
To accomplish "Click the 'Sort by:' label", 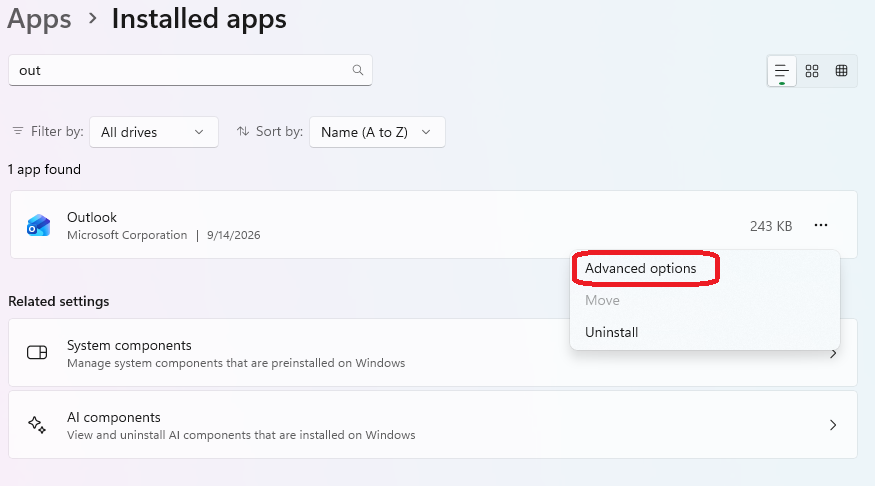I will [279, 131].
